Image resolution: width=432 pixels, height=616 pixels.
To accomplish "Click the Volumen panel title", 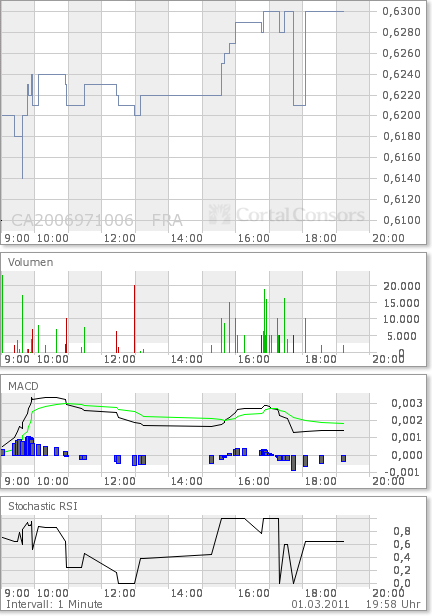I will point(30,262).
